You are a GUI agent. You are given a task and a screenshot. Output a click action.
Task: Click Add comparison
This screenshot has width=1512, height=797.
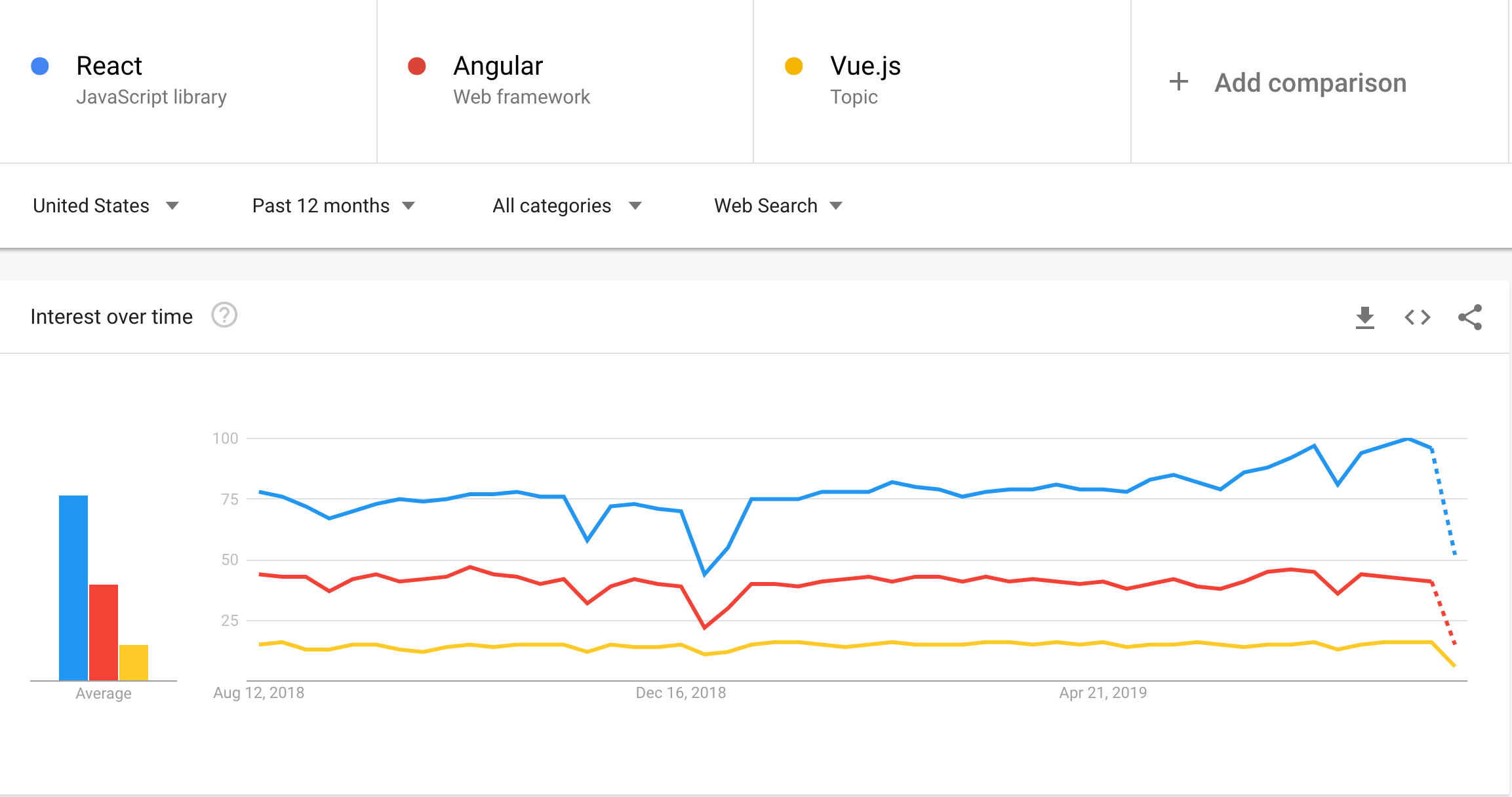point(1310,82)
